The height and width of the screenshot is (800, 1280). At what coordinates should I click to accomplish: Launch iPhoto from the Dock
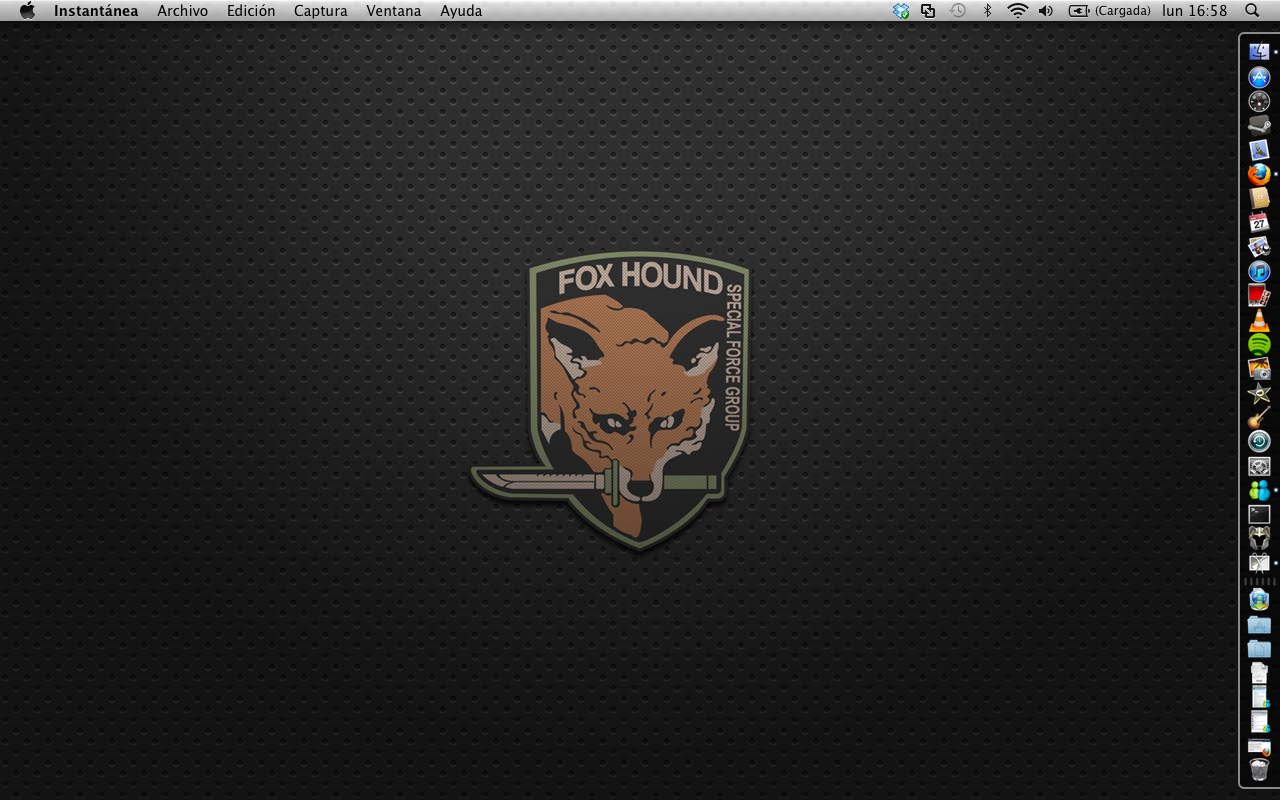click(1259, 368)
